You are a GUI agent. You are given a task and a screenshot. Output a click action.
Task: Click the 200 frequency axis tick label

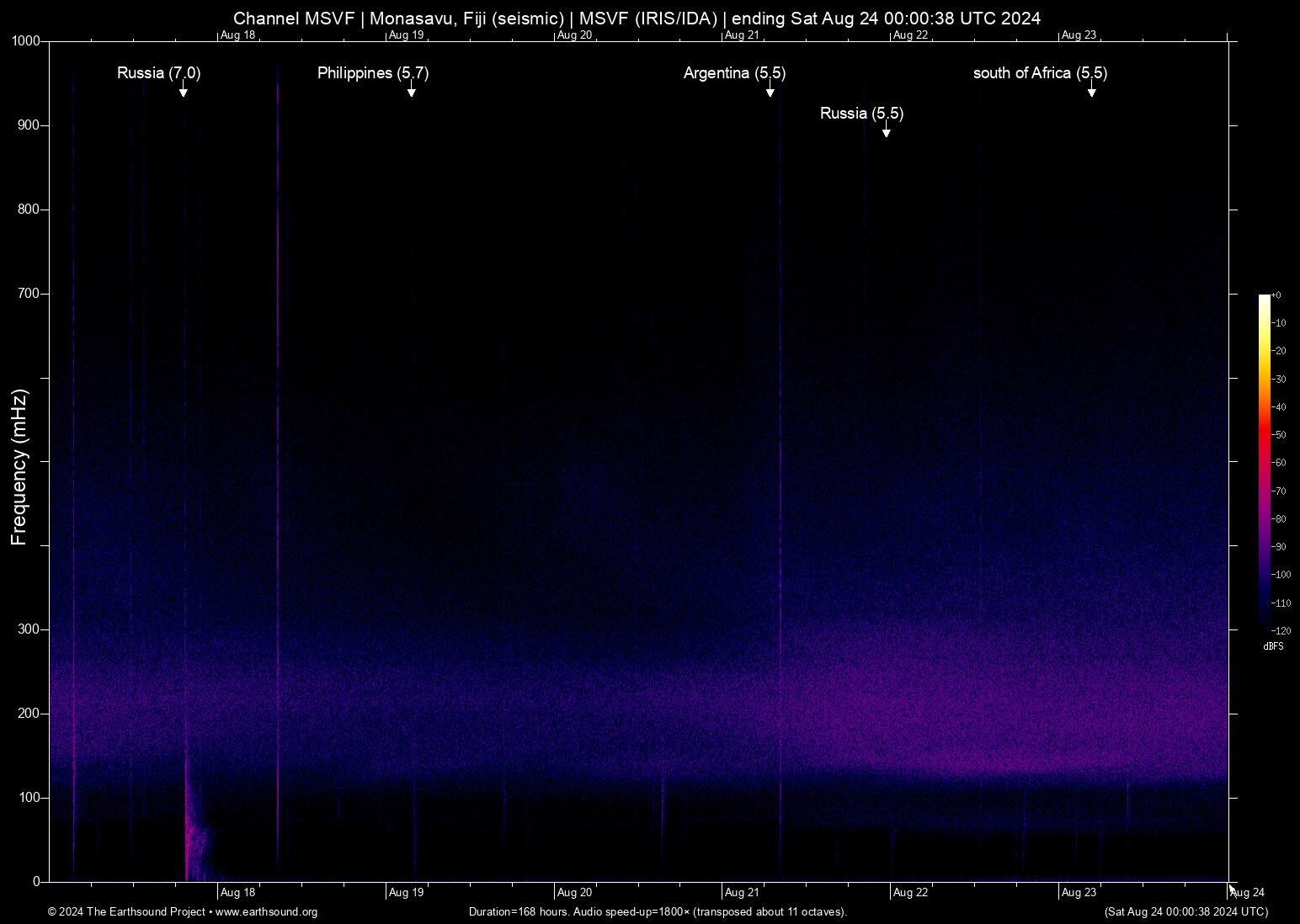pos(29,714)
